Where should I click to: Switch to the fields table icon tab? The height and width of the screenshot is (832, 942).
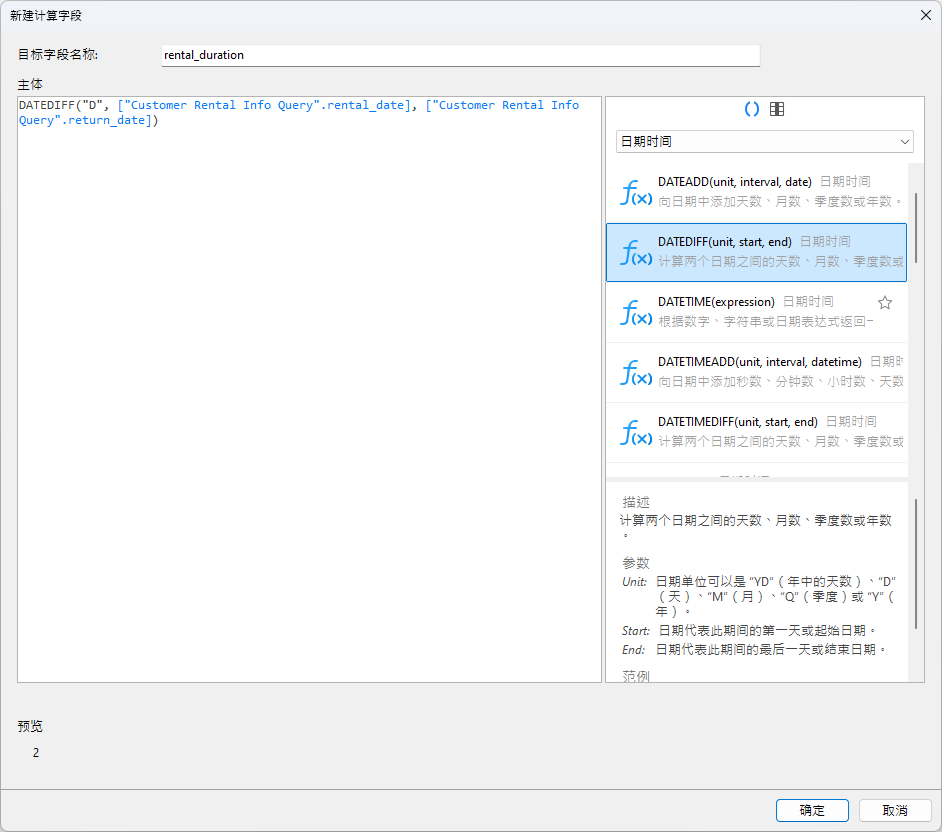777,109
